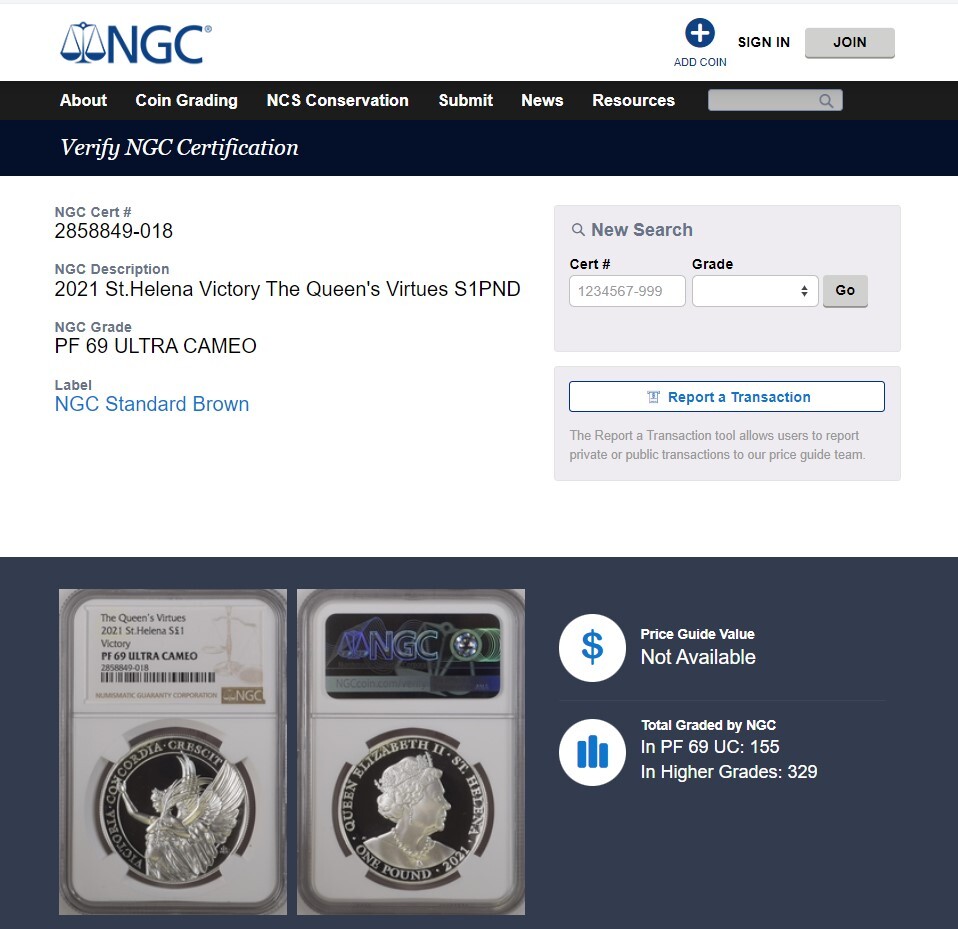Click the Sign In link
Screen dimensions: 958x929
click(x=764, y=42)
